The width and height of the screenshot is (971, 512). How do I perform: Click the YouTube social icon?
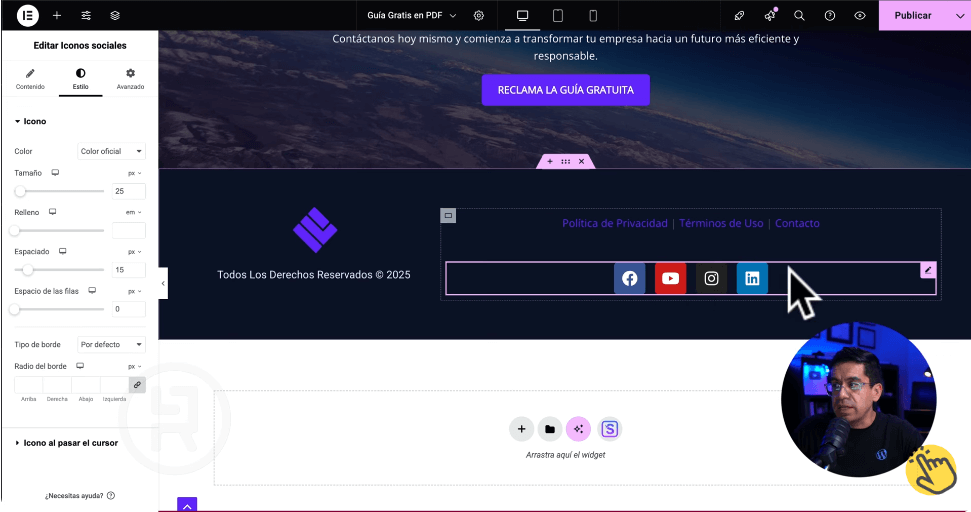coord(671,279)
